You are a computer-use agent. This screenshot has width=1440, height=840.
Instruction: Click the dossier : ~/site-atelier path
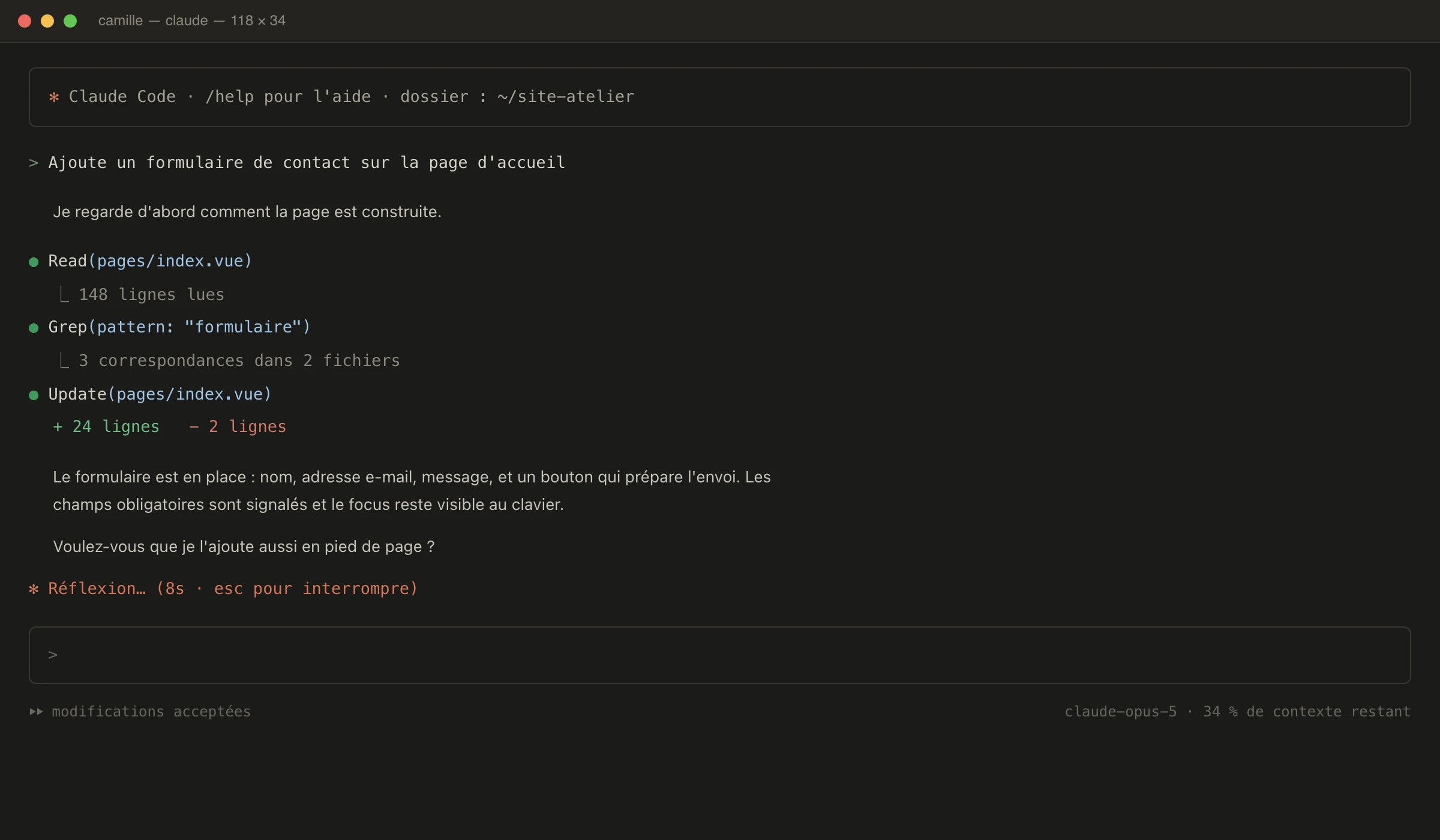tap(517, 97)
